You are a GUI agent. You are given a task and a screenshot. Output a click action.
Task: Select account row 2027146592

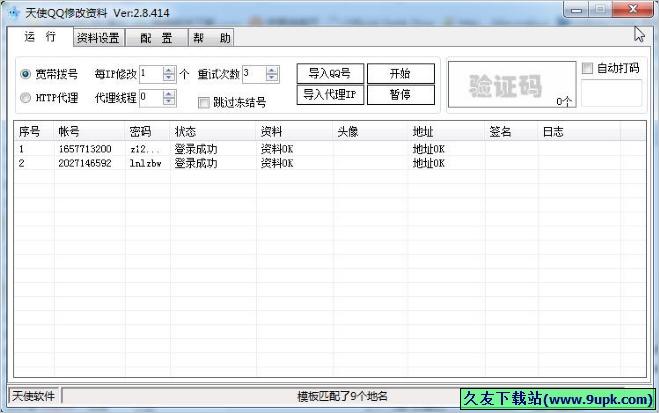[330, 163]
